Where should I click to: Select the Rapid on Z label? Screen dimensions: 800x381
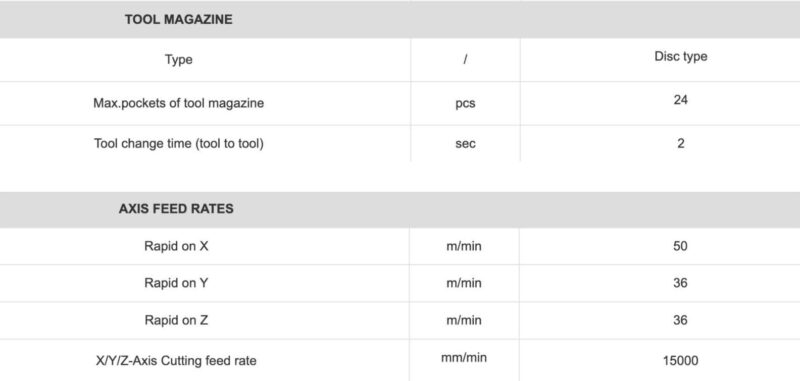176,320
